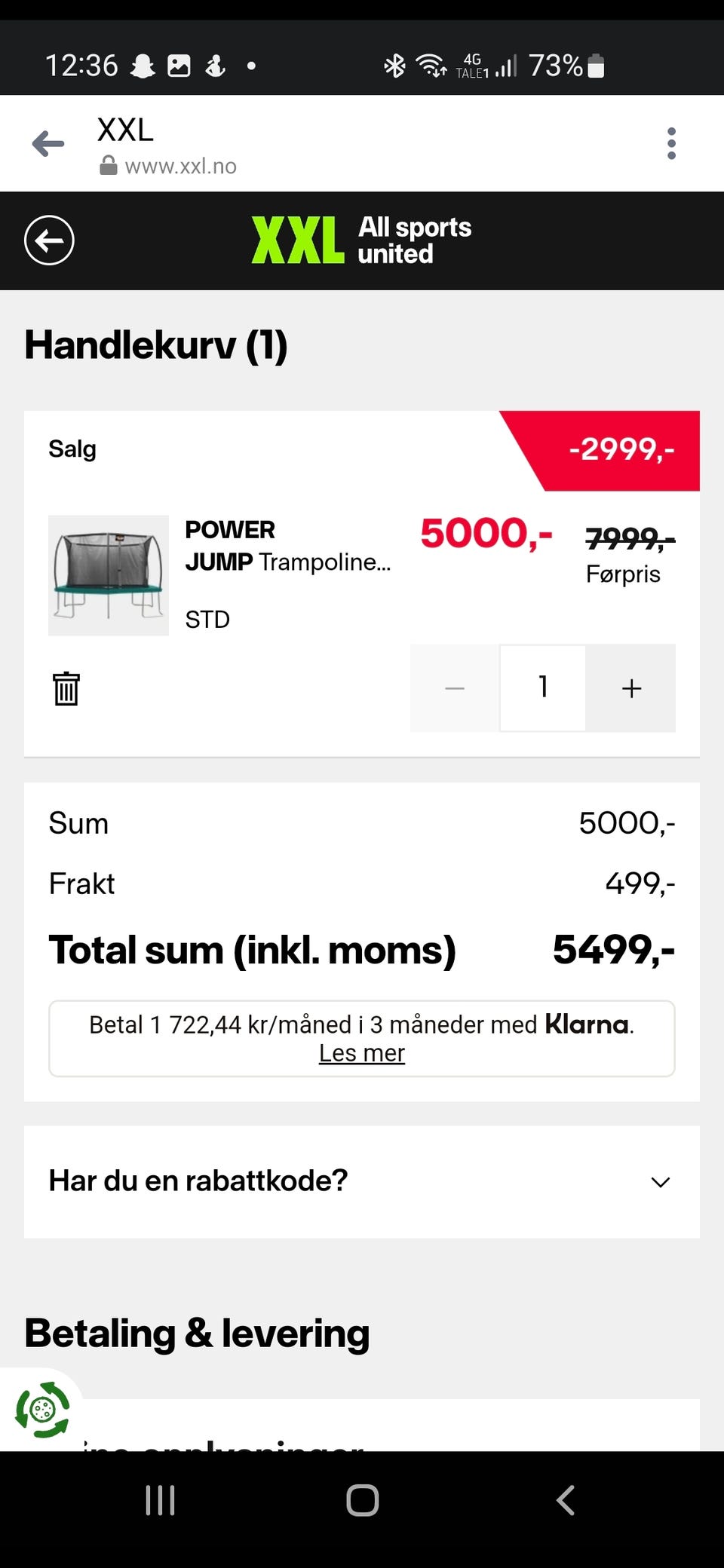Open the Power Jump trampoline thumbnail

(x=109, y=575)
